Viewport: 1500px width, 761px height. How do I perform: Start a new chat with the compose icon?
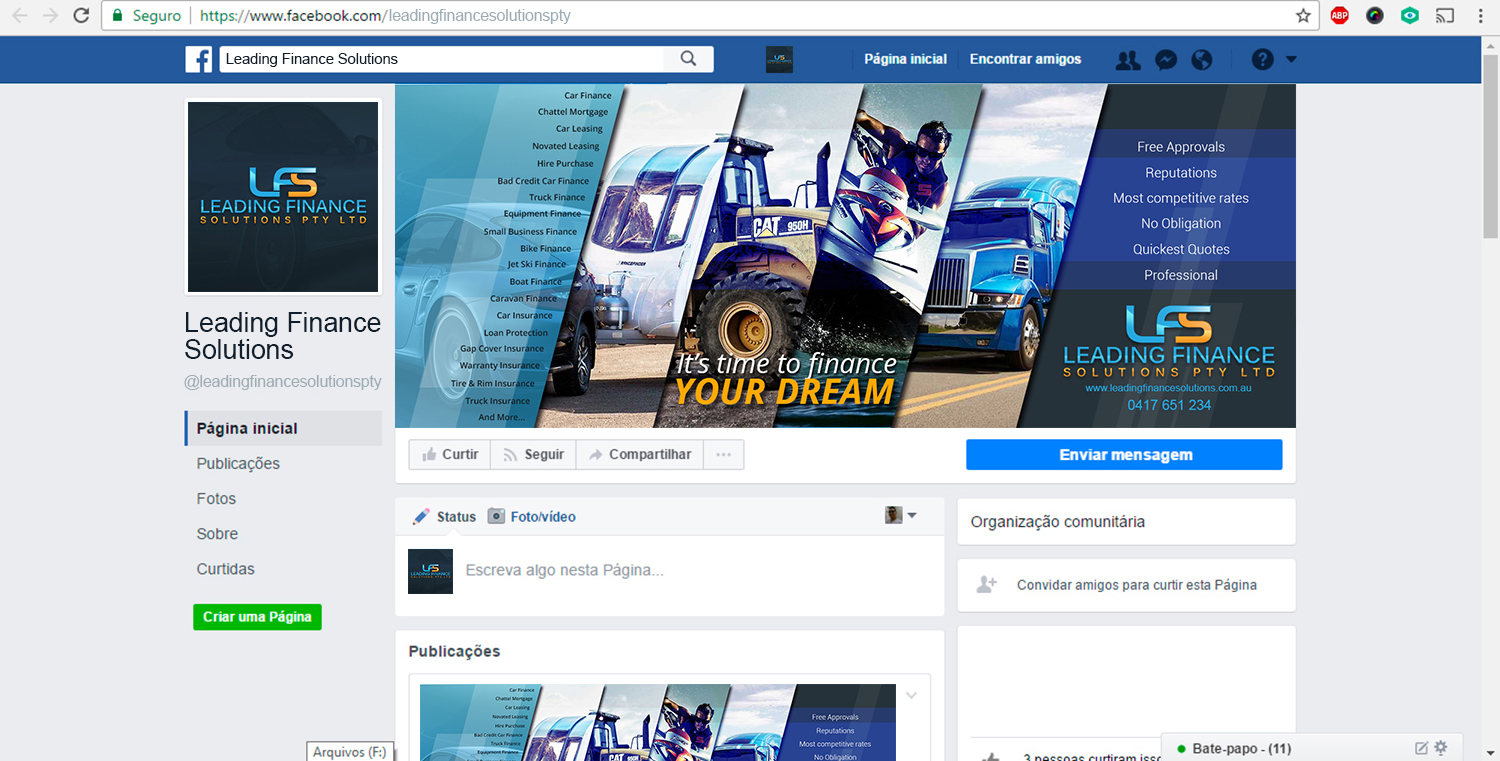coord(1420,747)
